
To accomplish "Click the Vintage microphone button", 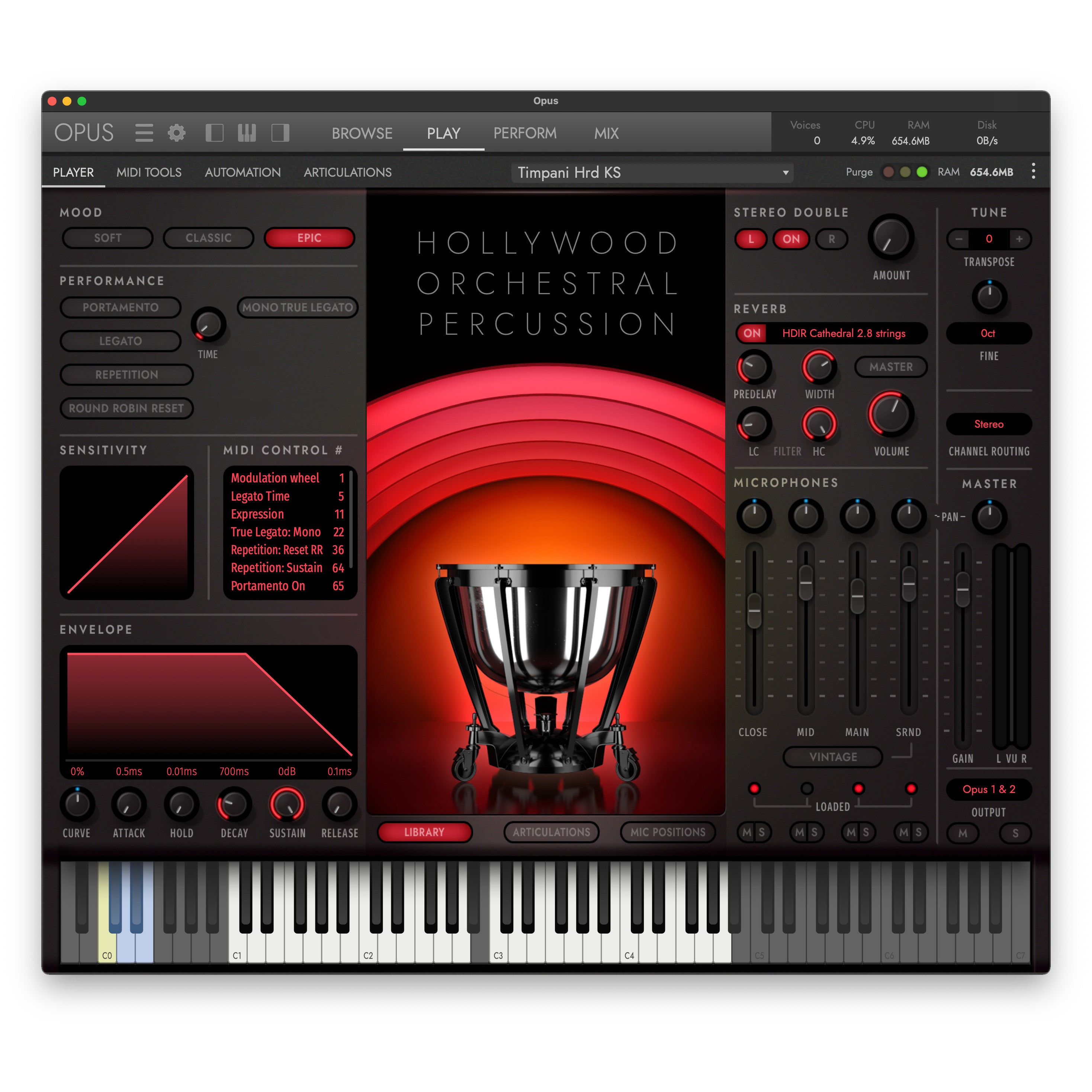I will coord(832,757).
